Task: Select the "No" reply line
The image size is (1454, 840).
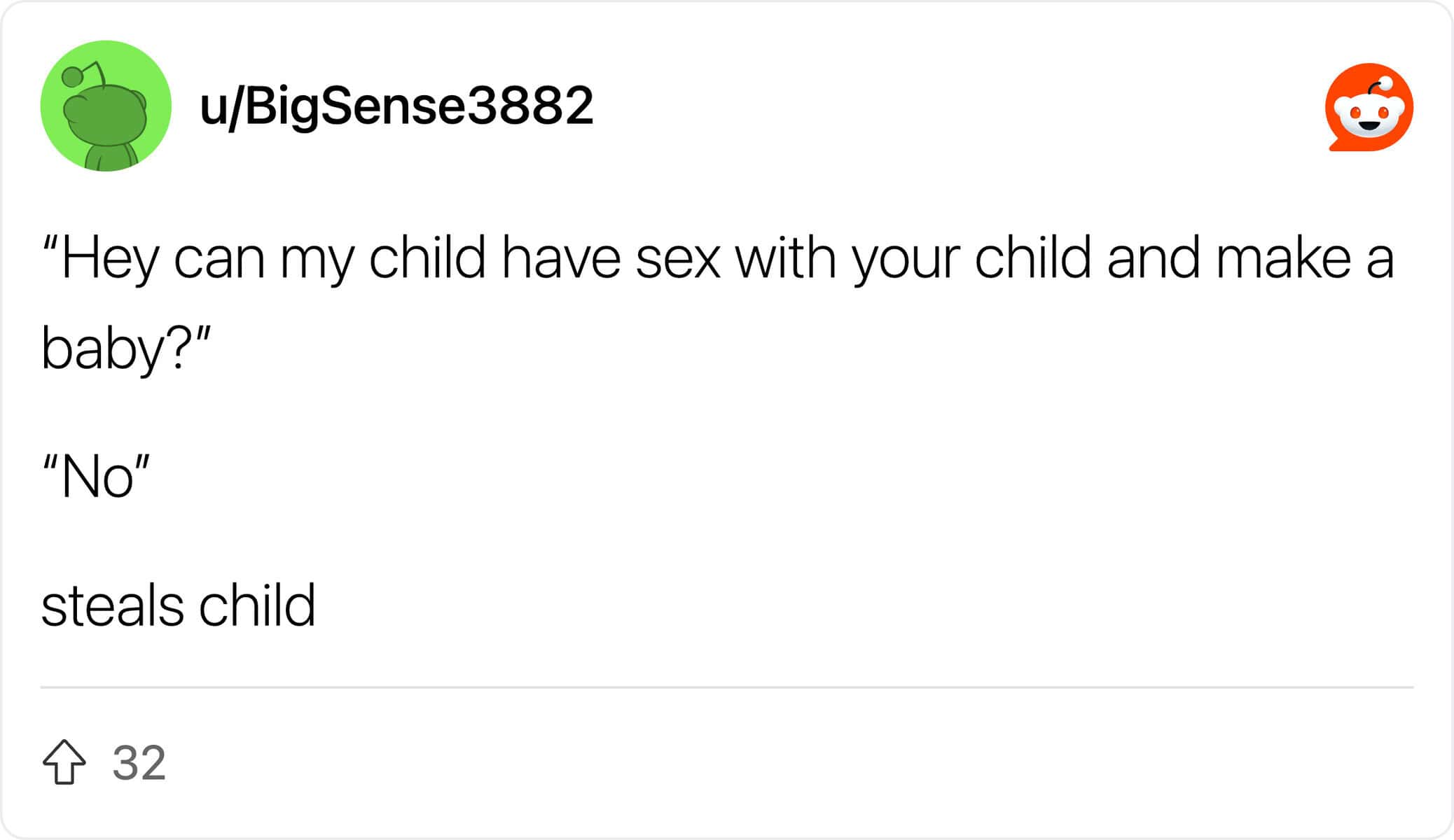Action: [96, 476]
